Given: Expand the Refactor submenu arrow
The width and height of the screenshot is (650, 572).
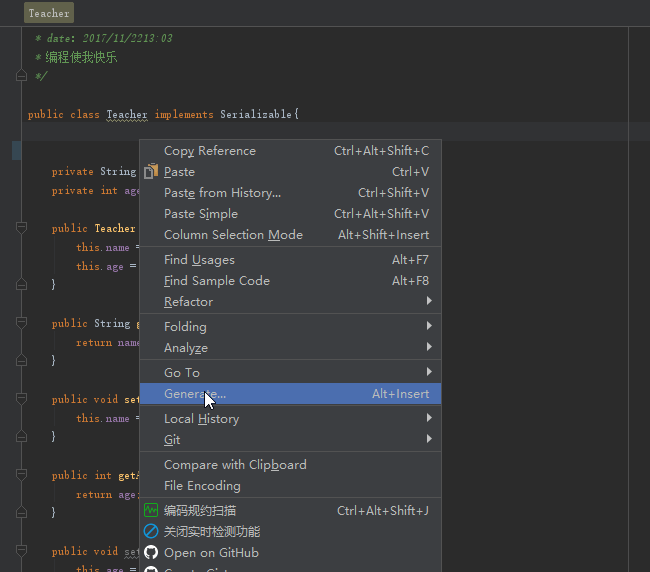Looking at the screenshot, I should coord(429,301).
